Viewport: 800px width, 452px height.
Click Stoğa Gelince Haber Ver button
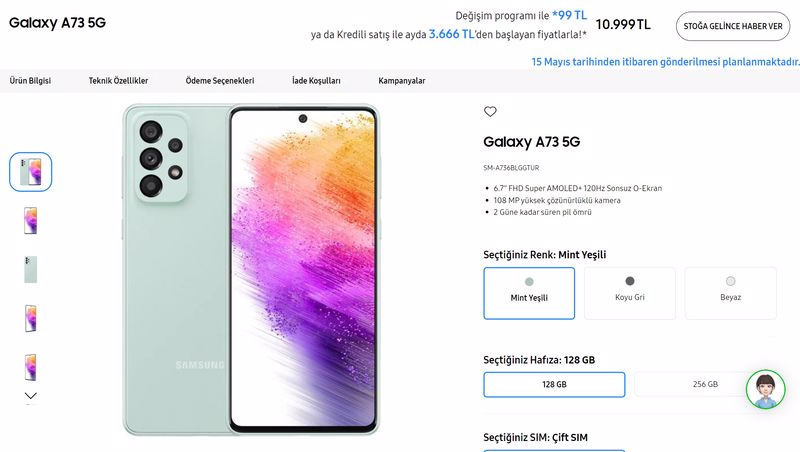tap(733, 26)
